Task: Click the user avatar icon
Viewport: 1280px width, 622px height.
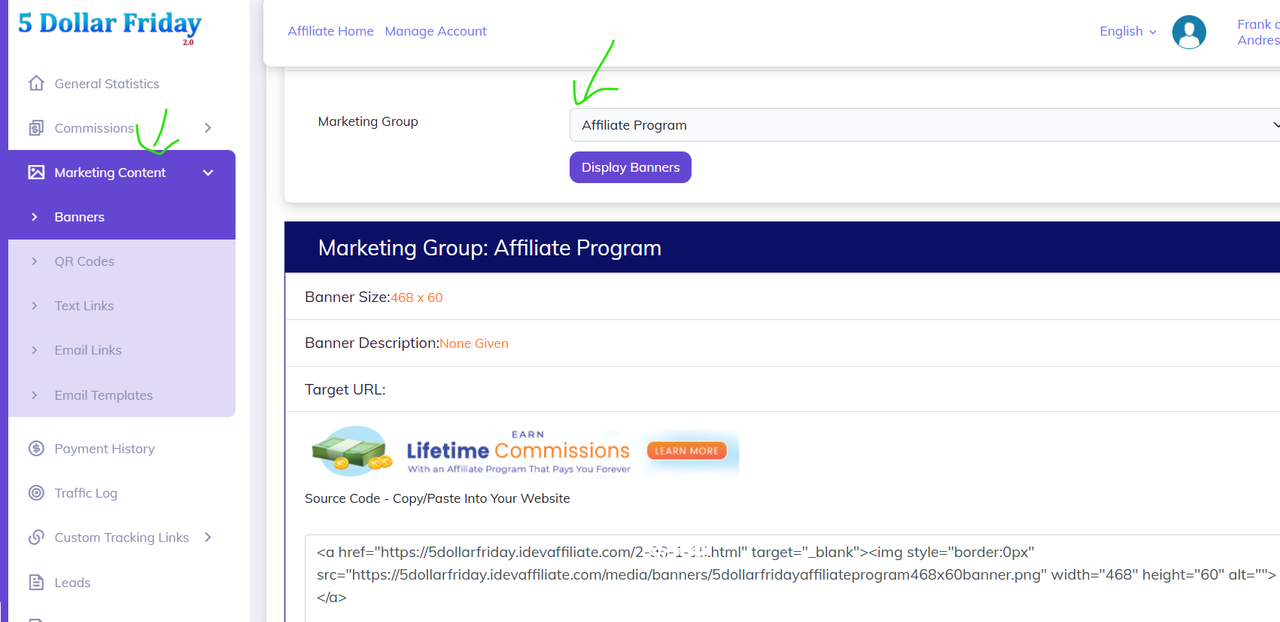Action: tap(1189, 32)
